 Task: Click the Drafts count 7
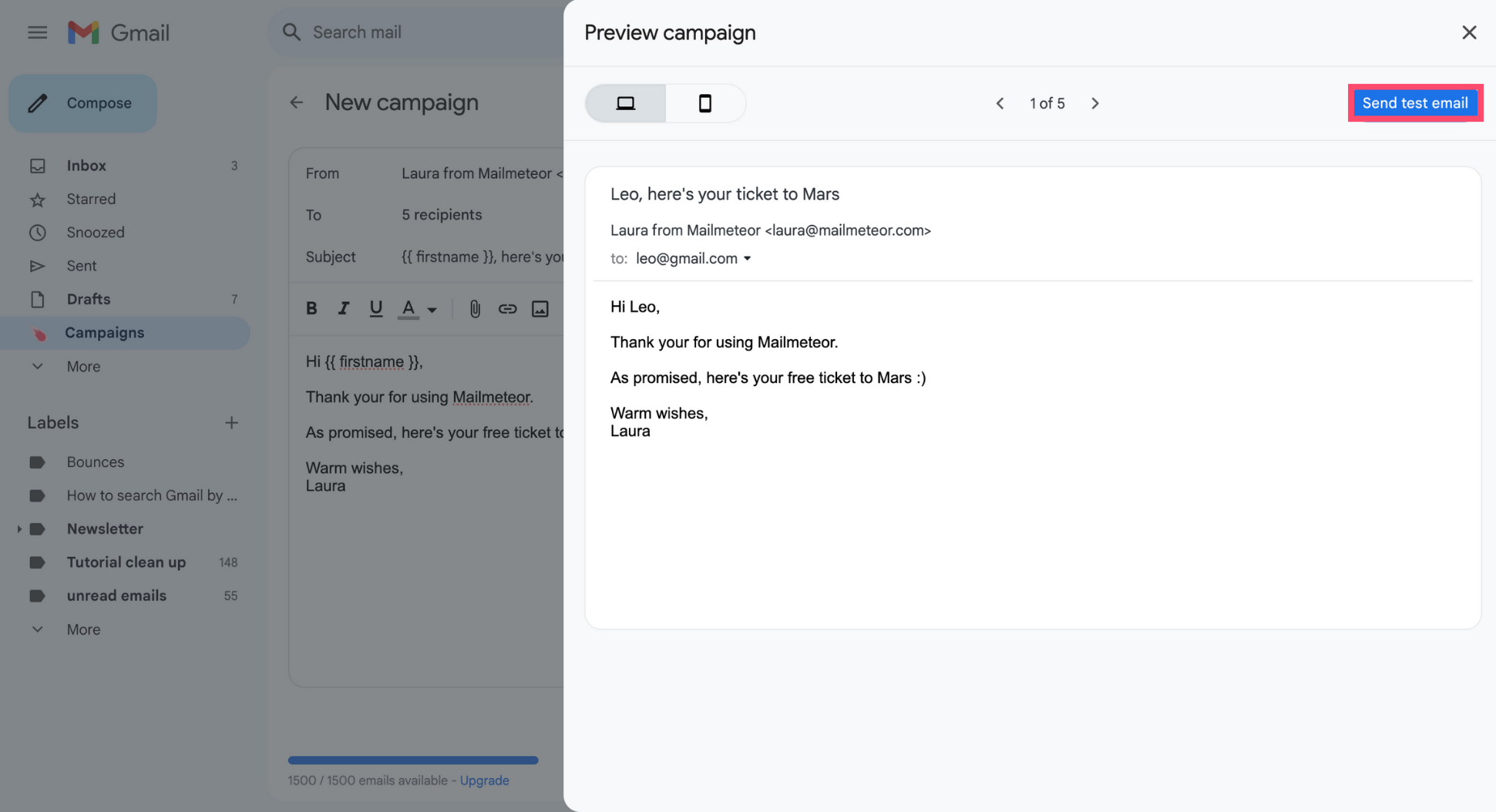point(234,299)
